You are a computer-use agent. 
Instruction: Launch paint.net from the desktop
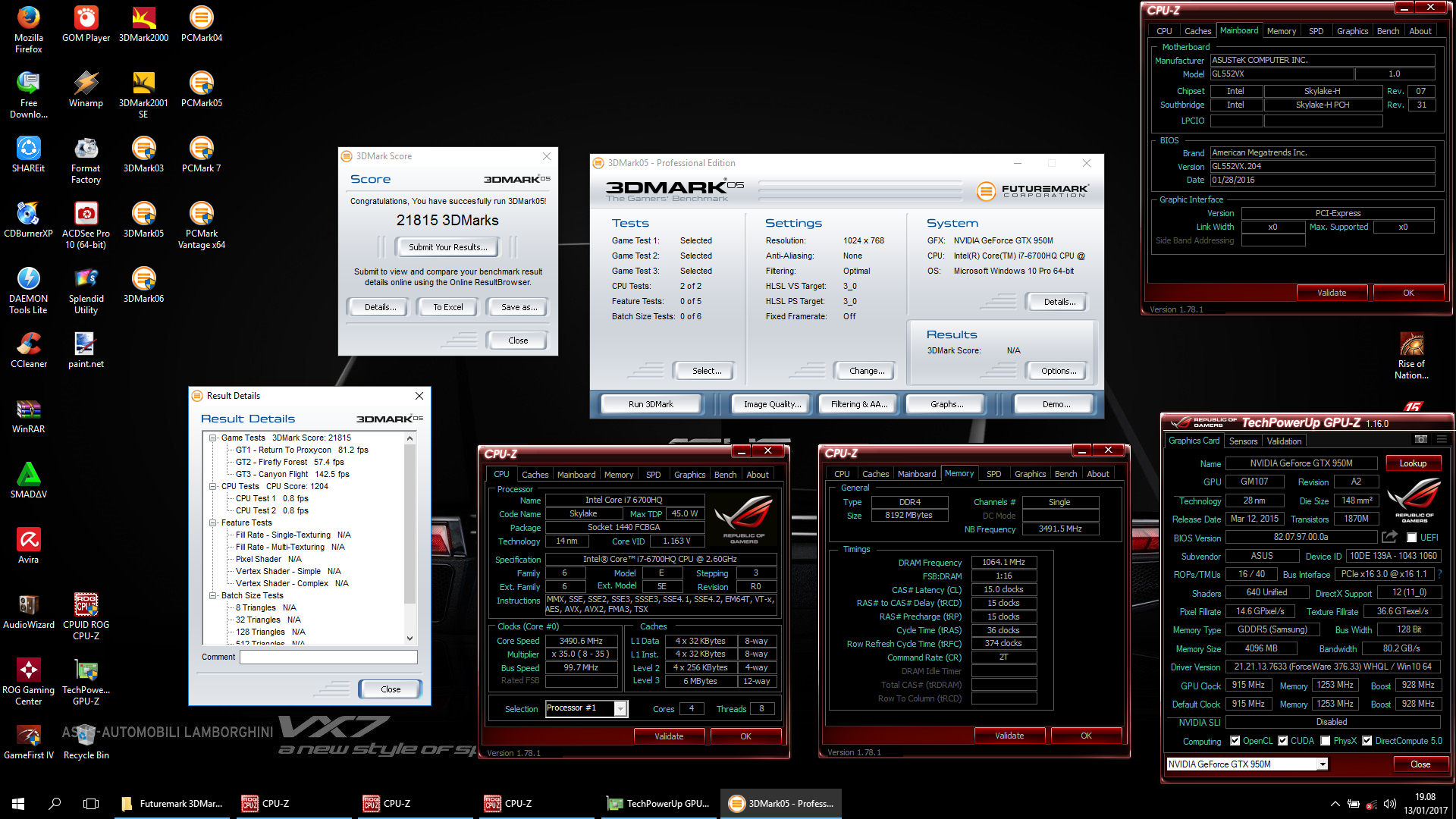click(86, 350)
